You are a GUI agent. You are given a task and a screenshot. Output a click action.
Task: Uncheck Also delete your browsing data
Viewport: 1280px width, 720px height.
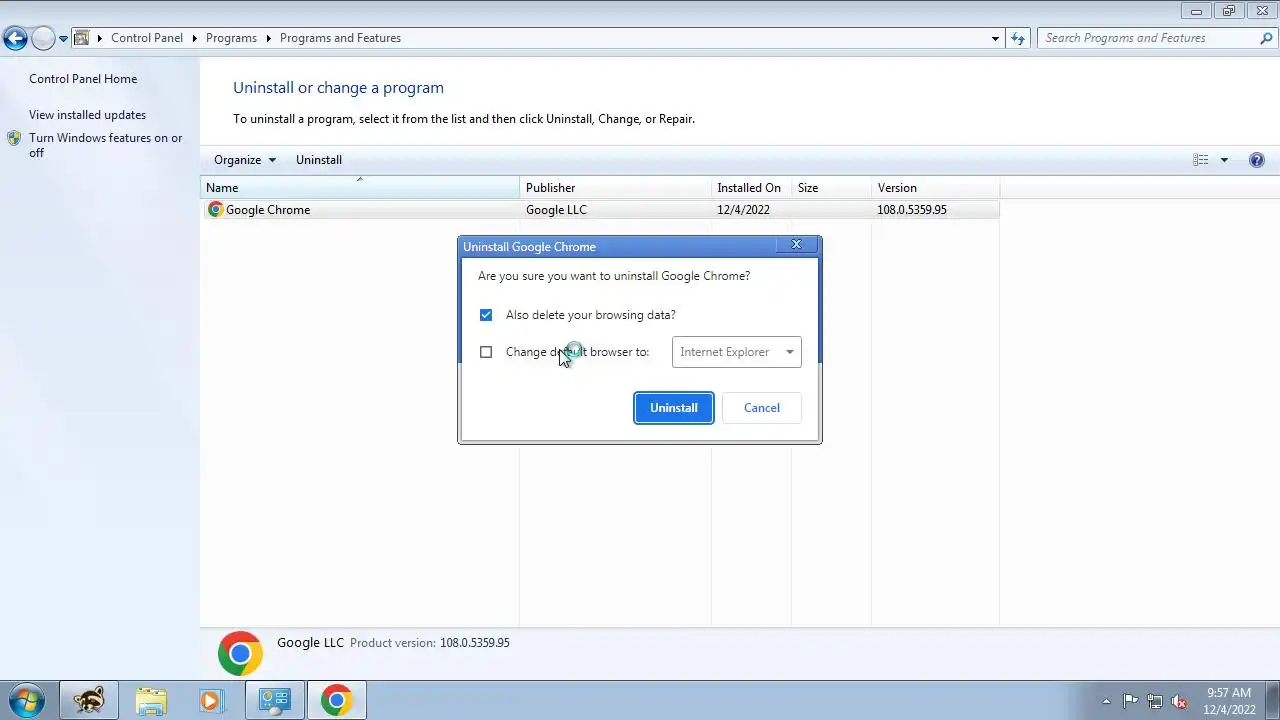(486, 315)
